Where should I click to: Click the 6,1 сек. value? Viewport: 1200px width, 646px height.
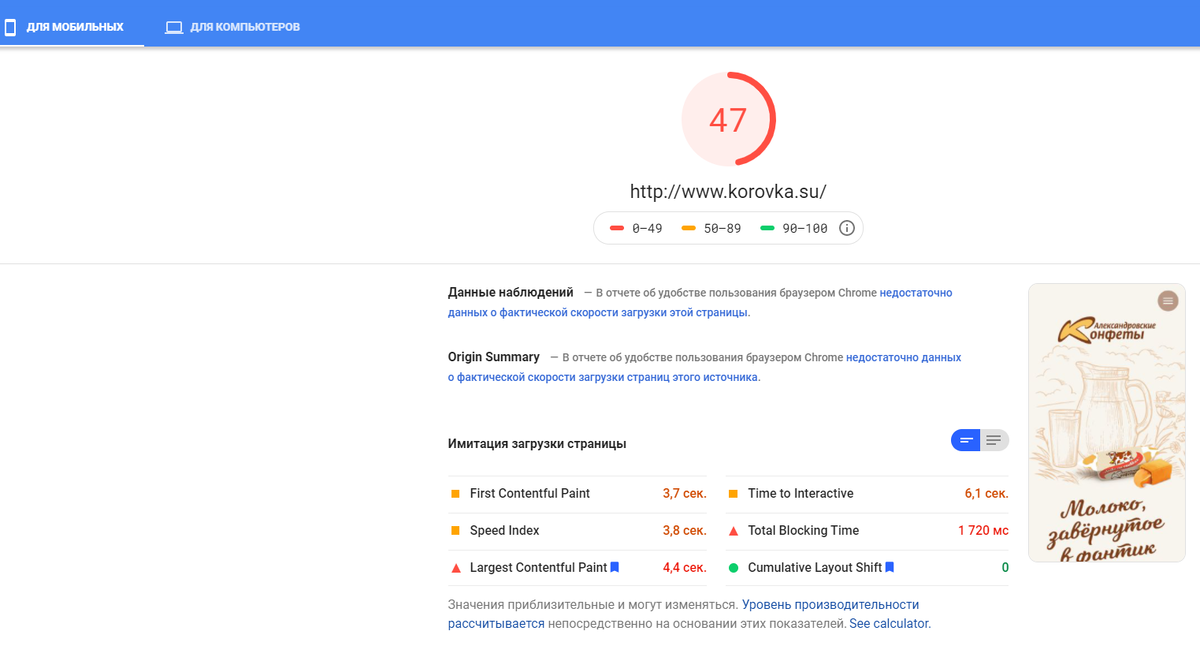[986, 493]
